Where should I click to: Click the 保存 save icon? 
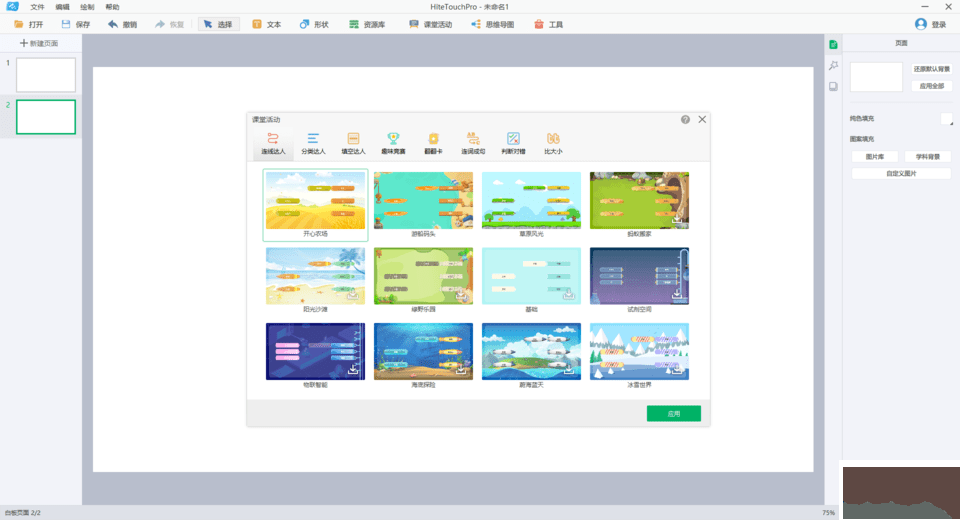click(x=66, y=24)
